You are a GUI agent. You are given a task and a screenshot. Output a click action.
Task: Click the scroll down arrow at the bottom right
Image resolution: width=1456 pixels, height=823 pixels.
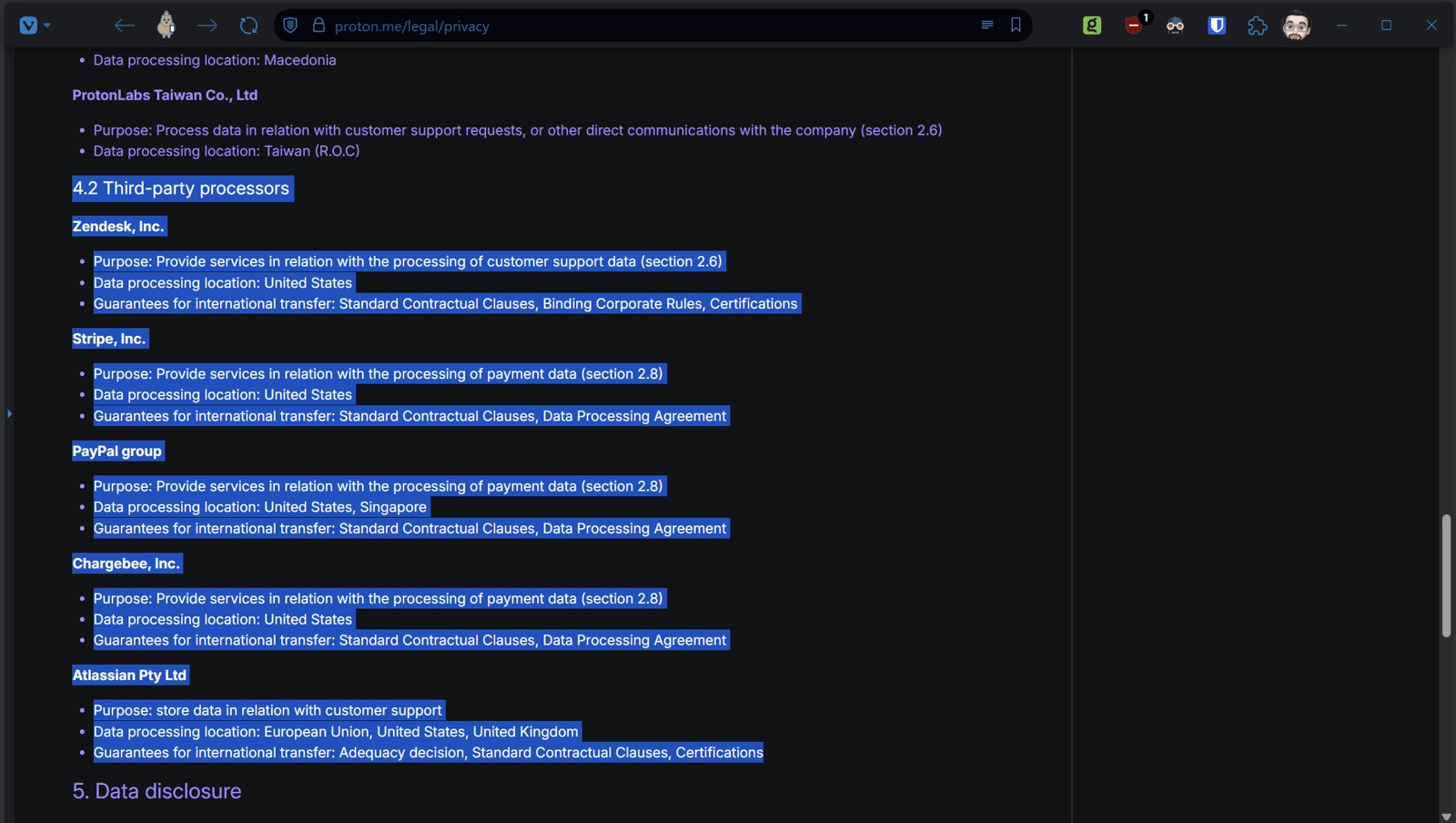pyautogui.click(x=1446, y=817)
